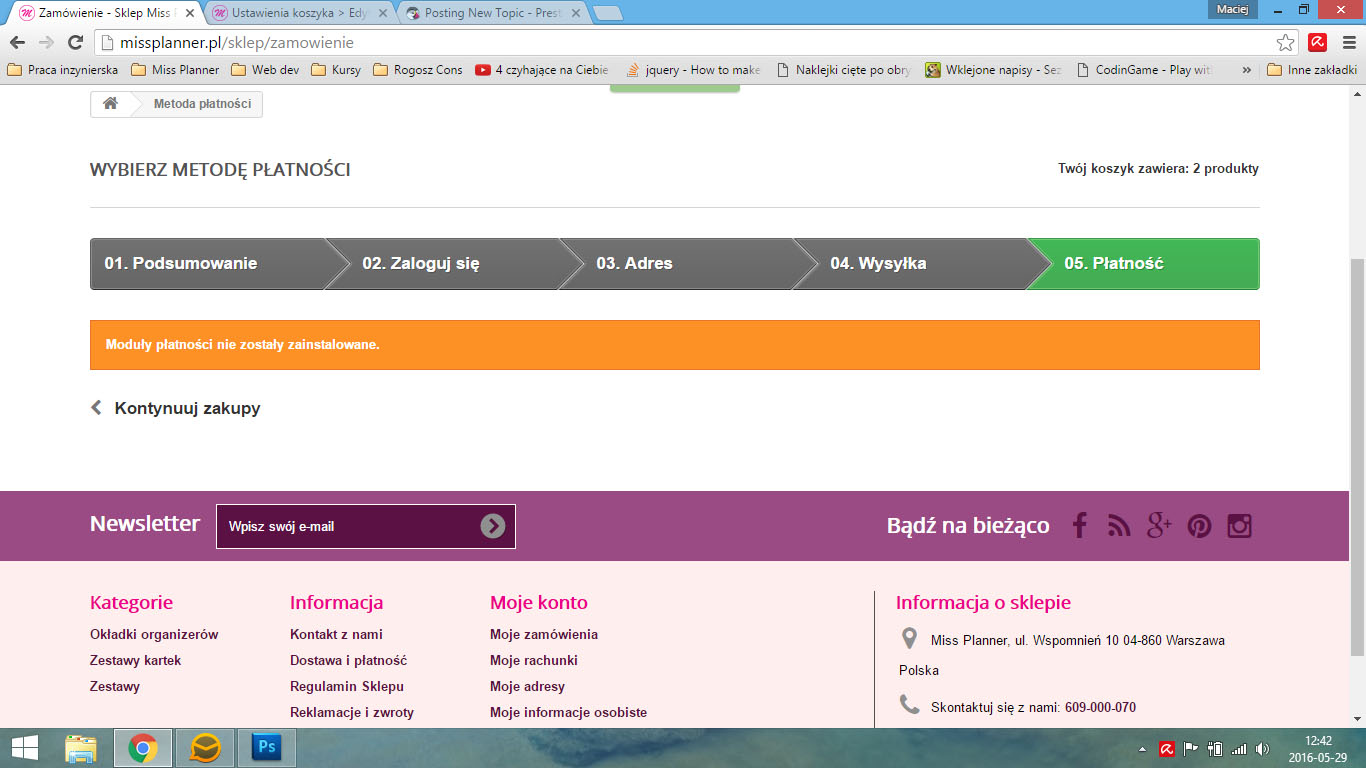Open the Google Plus social icon
Viewport: 1366px width, 768px height.
[x=1159, y=526]
